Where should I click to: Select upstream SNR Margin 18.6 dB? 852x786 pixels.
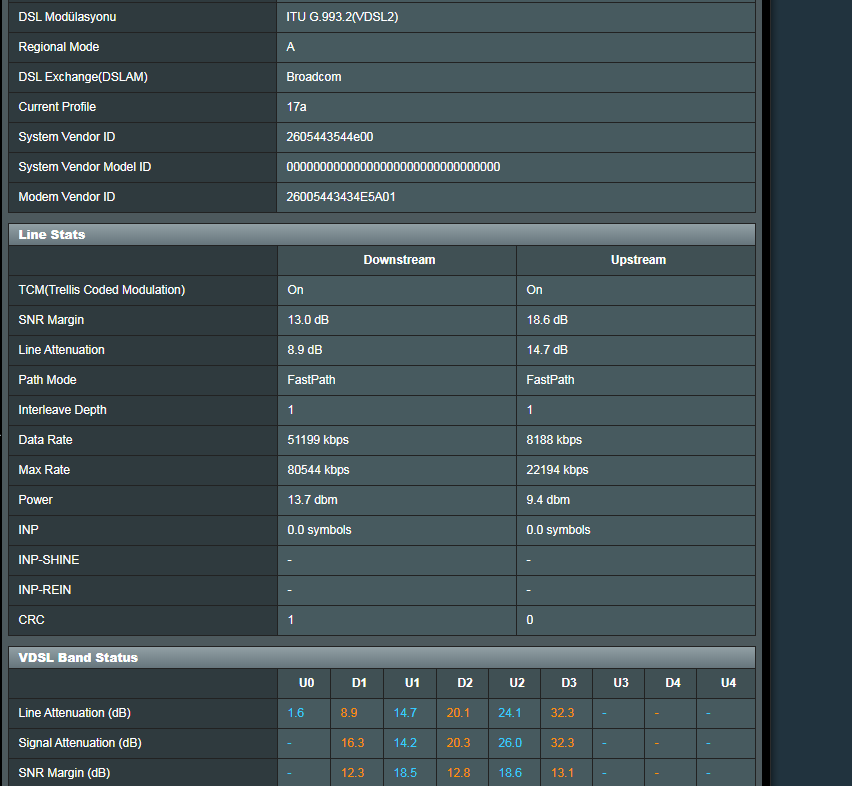coord(547,319)
